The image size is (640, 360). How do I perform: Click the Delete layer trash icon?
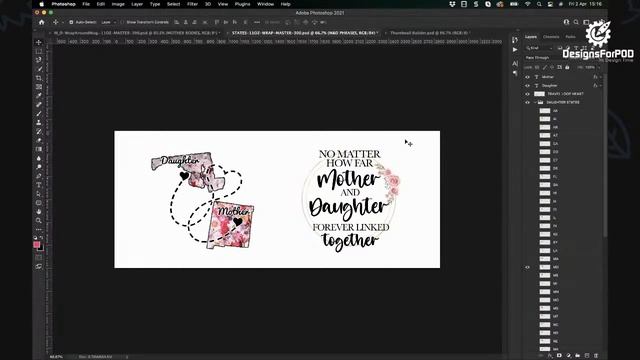point(596,356)
